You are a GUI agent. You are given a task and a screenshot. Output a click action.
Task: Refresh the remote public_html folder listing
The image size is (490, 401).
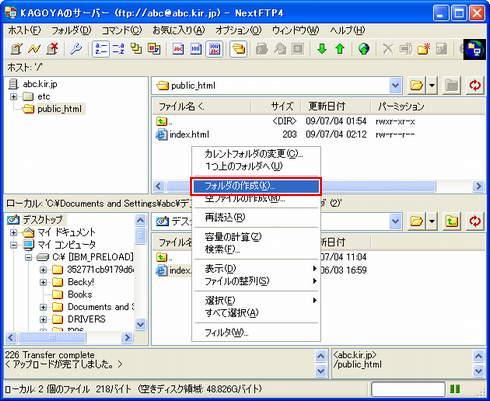point(475,85)
